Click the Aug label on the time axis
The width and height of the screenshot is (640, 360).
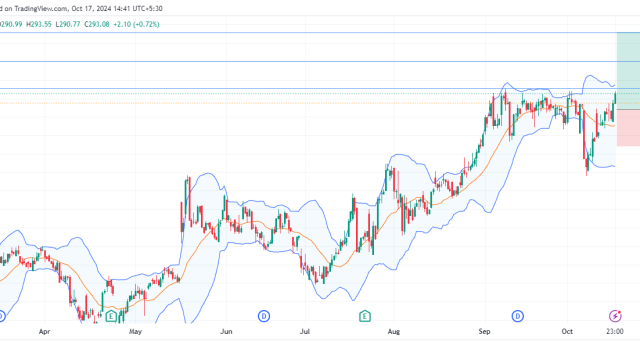coord(393,331)
